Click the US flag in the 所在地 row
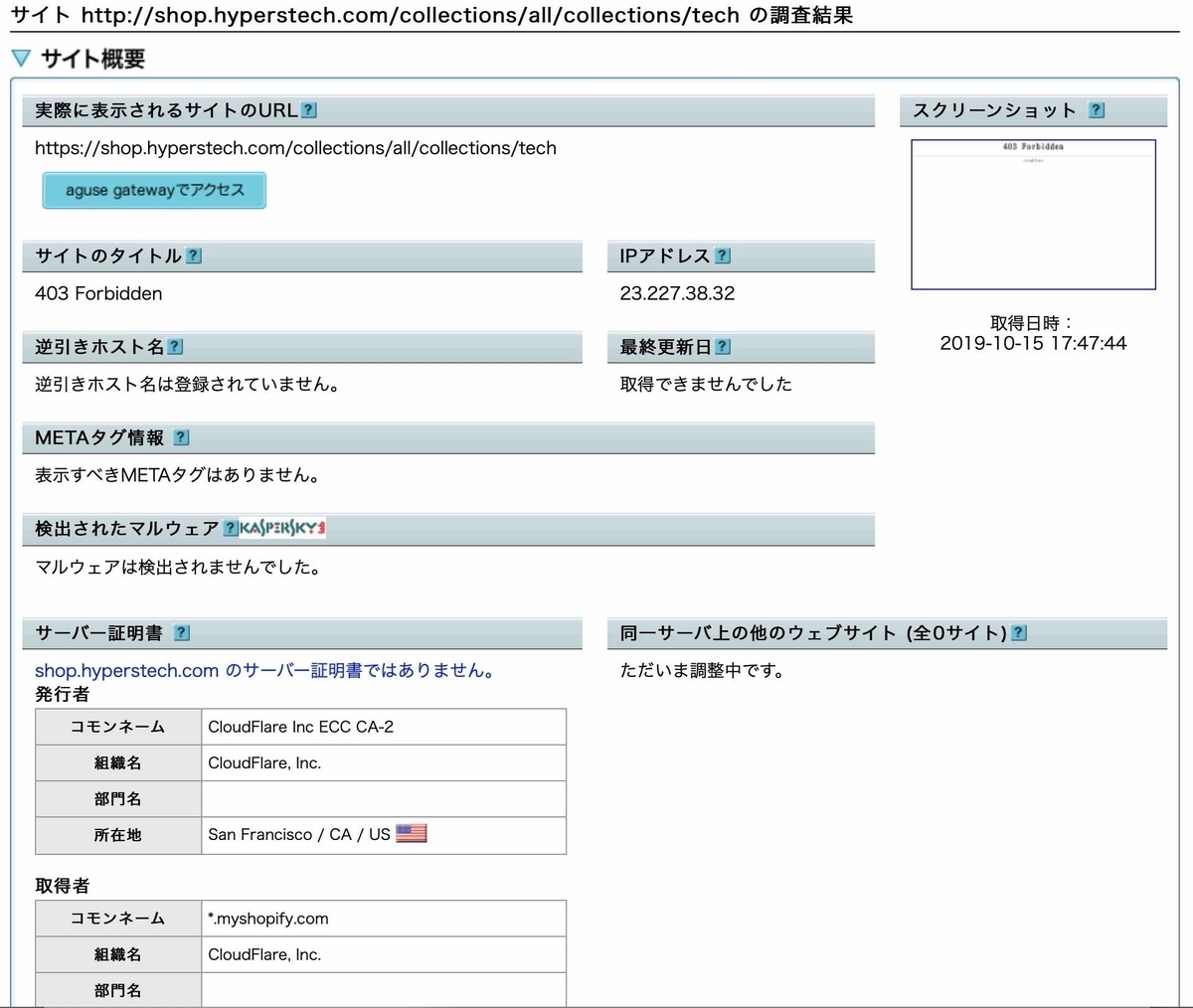The height and width of the screenshot is (1008, 1193). coord(414,833)
